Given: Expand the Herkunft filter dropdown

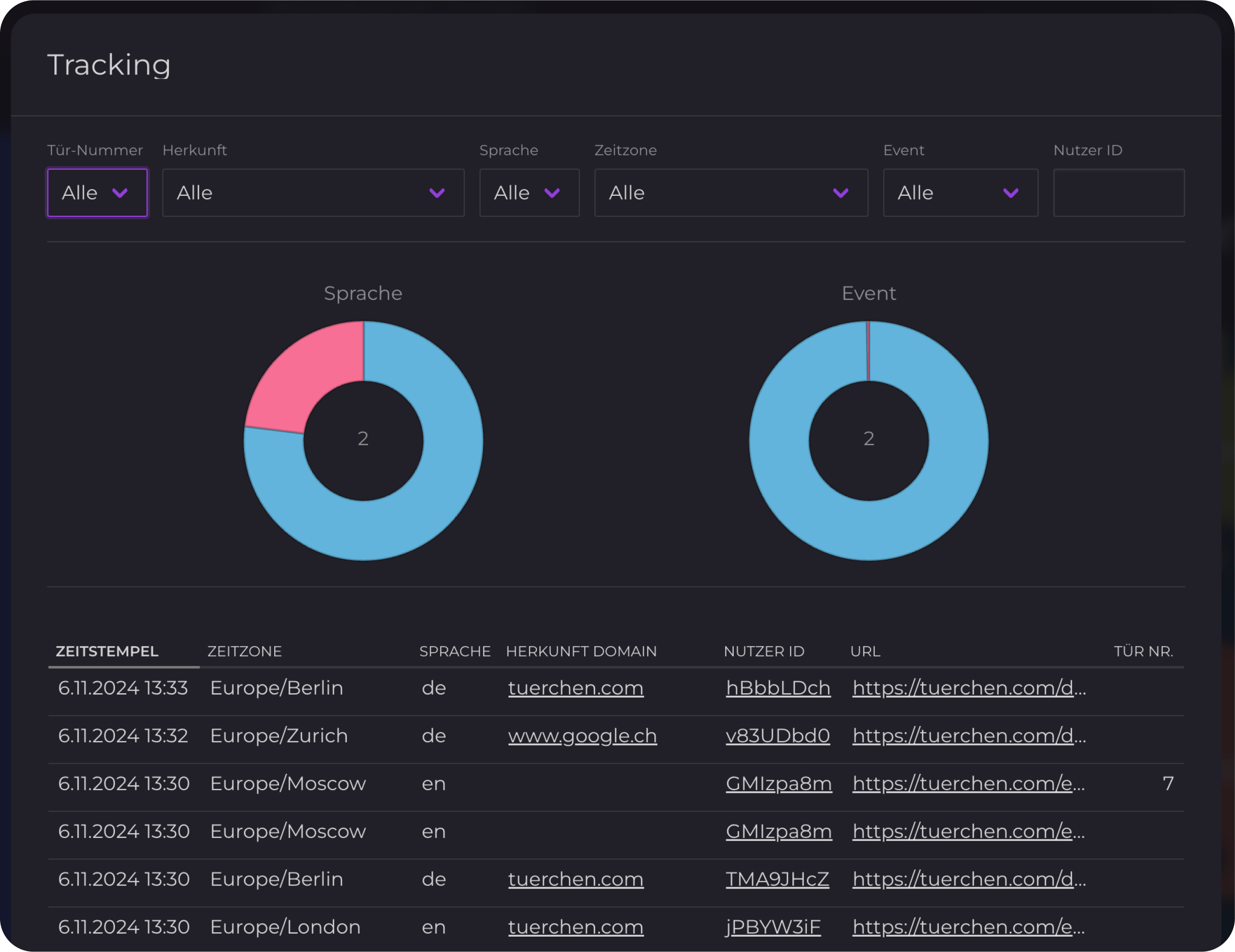Looking at the screenshot, I should click(313, 193).
